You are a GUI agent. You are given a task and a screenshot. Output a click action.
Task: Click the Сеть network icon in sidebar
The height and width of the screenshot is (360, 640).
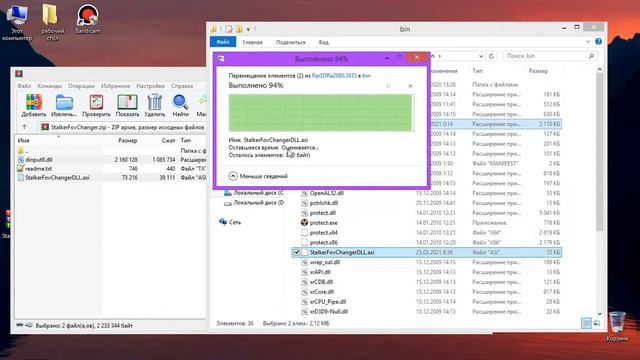222,222
